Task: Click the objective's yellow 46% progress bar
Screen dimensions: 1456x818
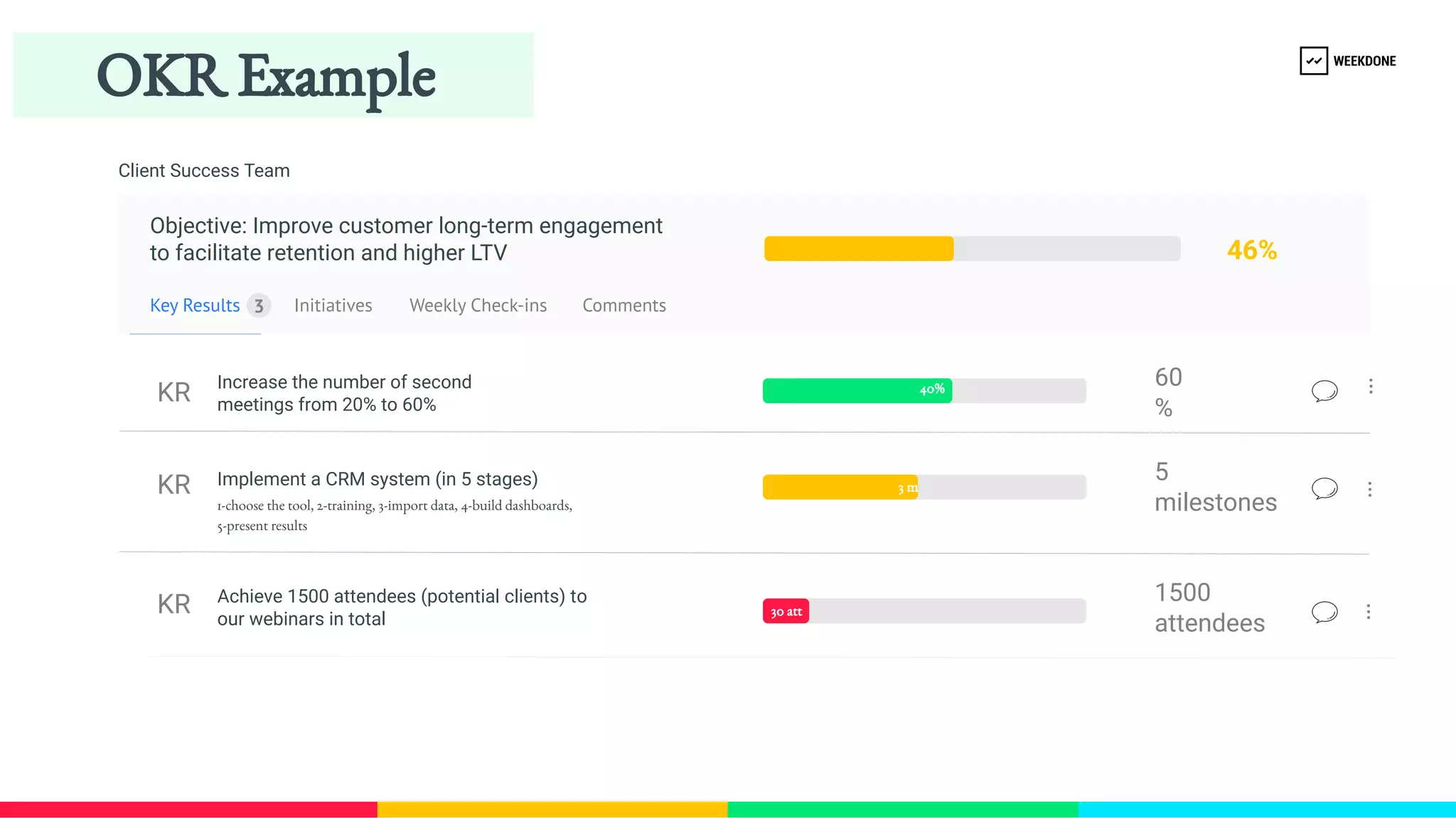Action: click(x=973, y=249)
